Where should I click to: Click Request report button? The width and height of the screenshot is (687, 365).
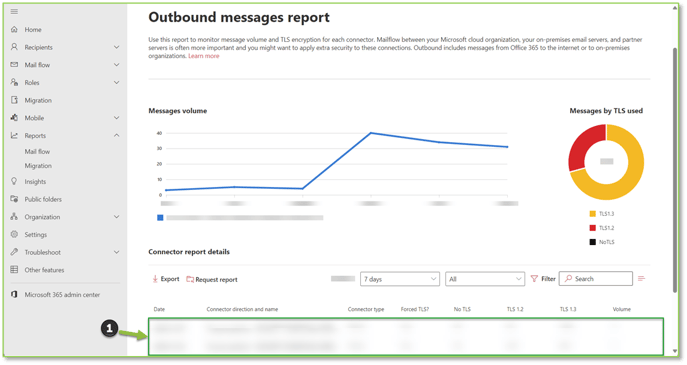(212, 280)
